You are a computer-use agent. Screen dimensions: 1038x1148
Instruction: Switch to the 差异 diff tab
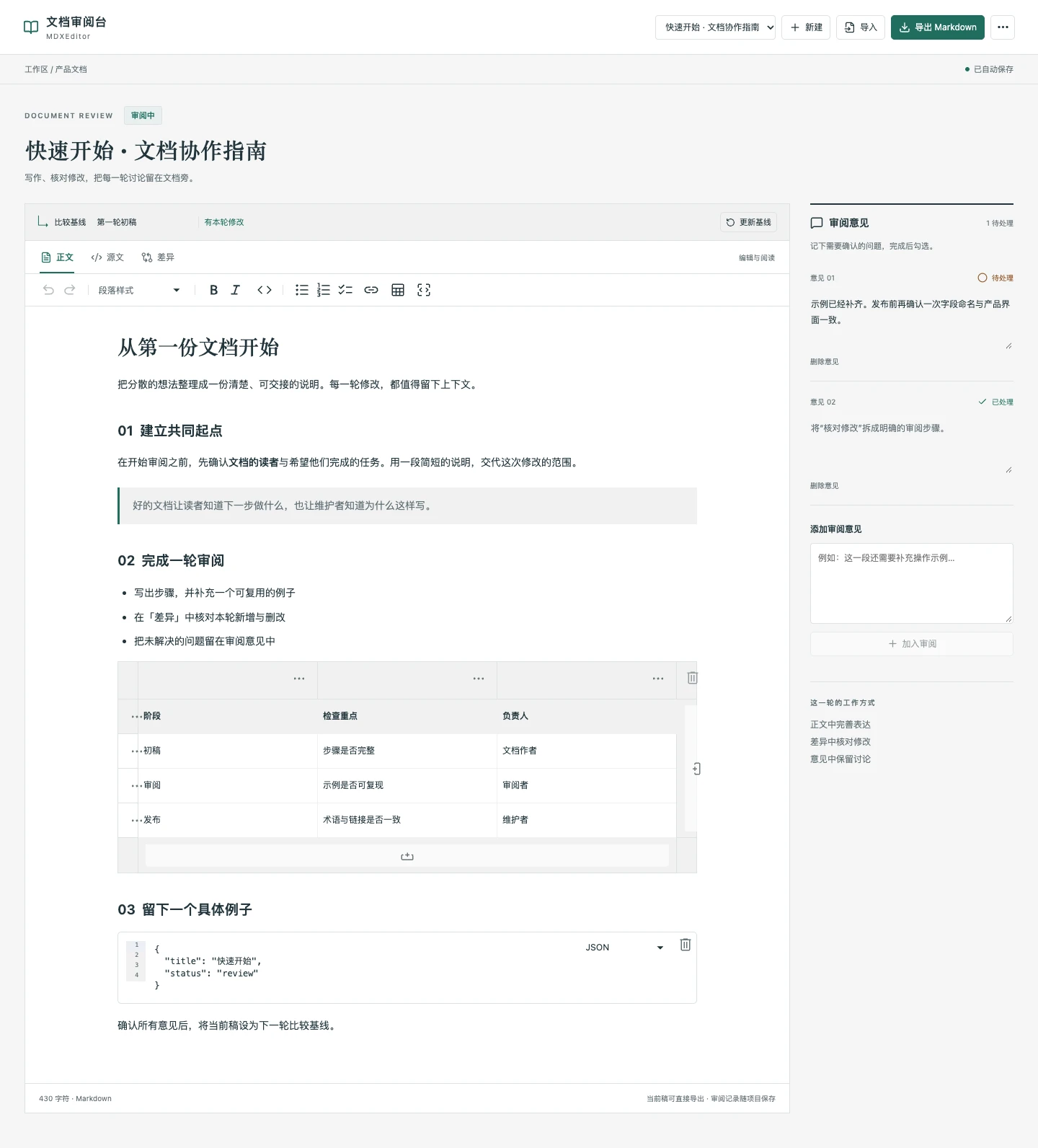pyautogui.click(x=158, y=257)
